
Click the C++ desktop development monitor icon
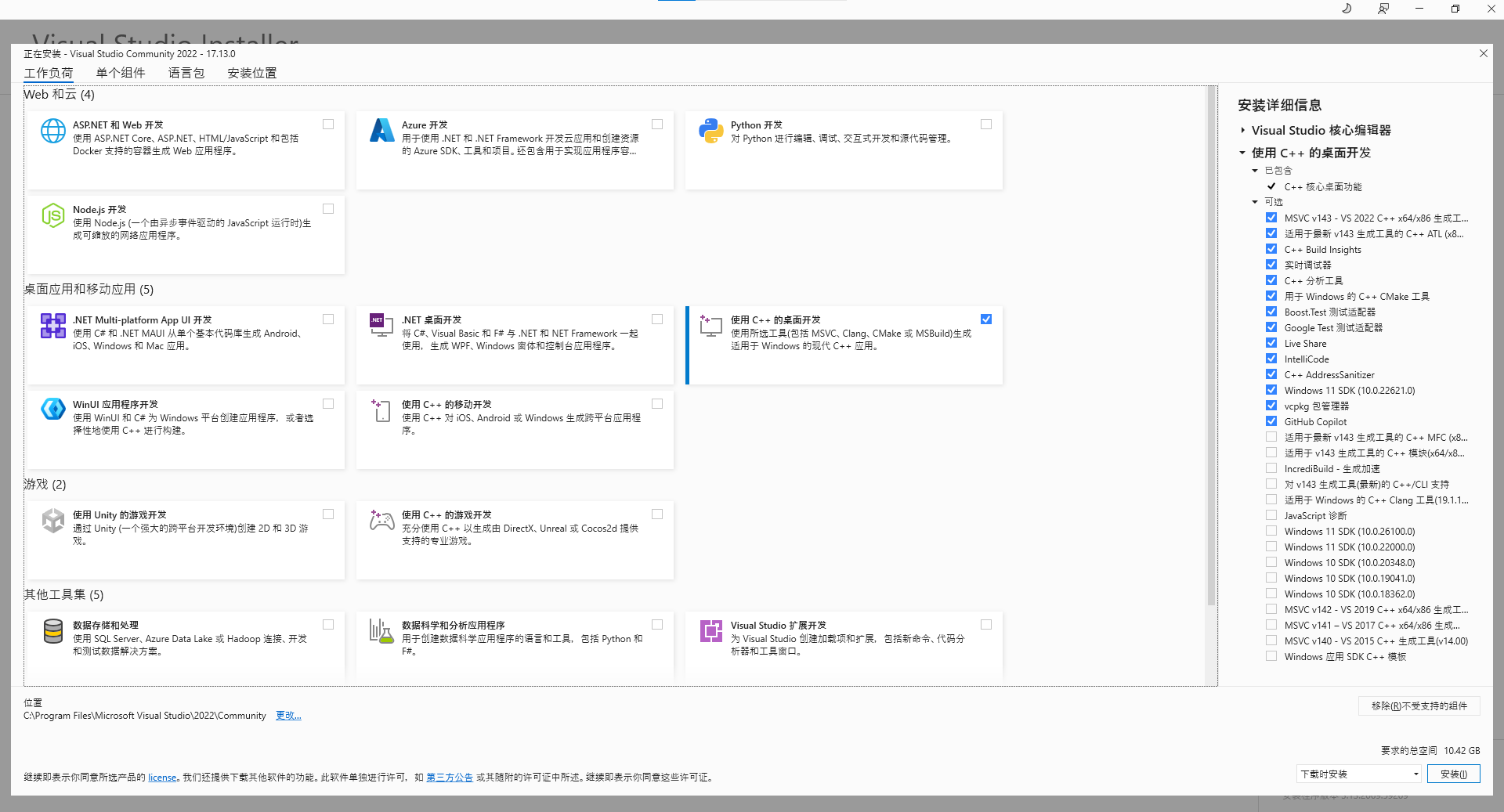(x=711, y=326)
